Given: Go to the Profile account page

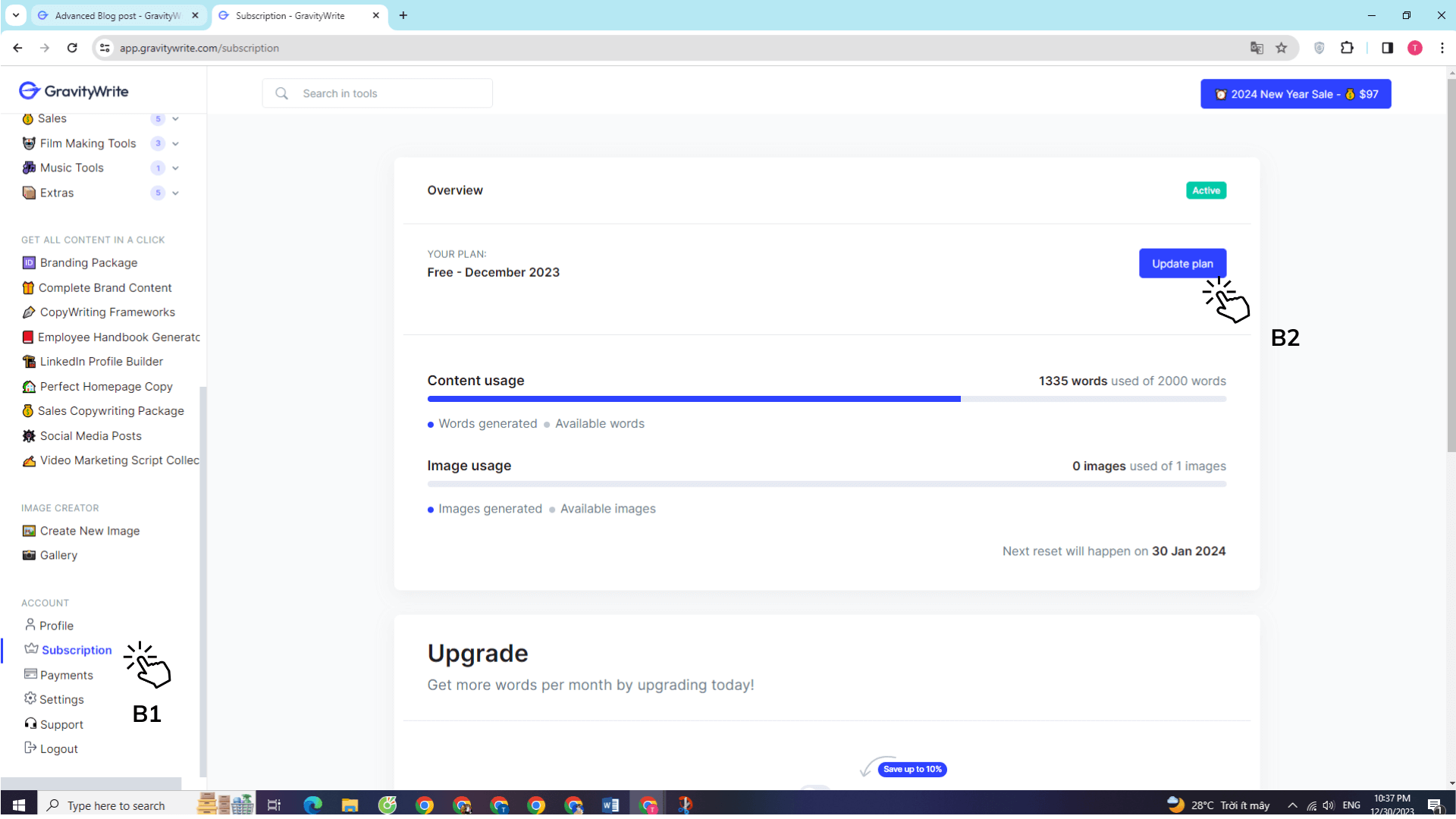Looking at the screenshot, I should tap(57, 626).
